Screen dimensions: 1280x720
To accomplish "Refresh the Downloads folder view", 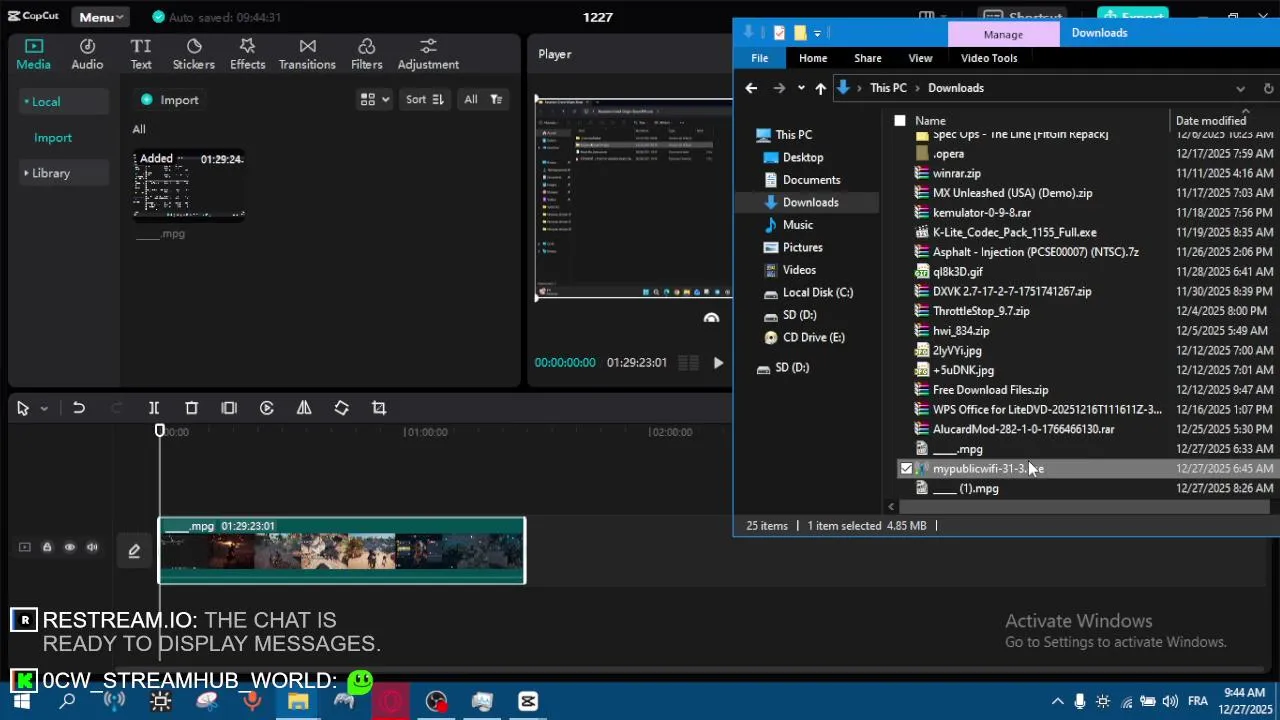I will pos(1268,88).
